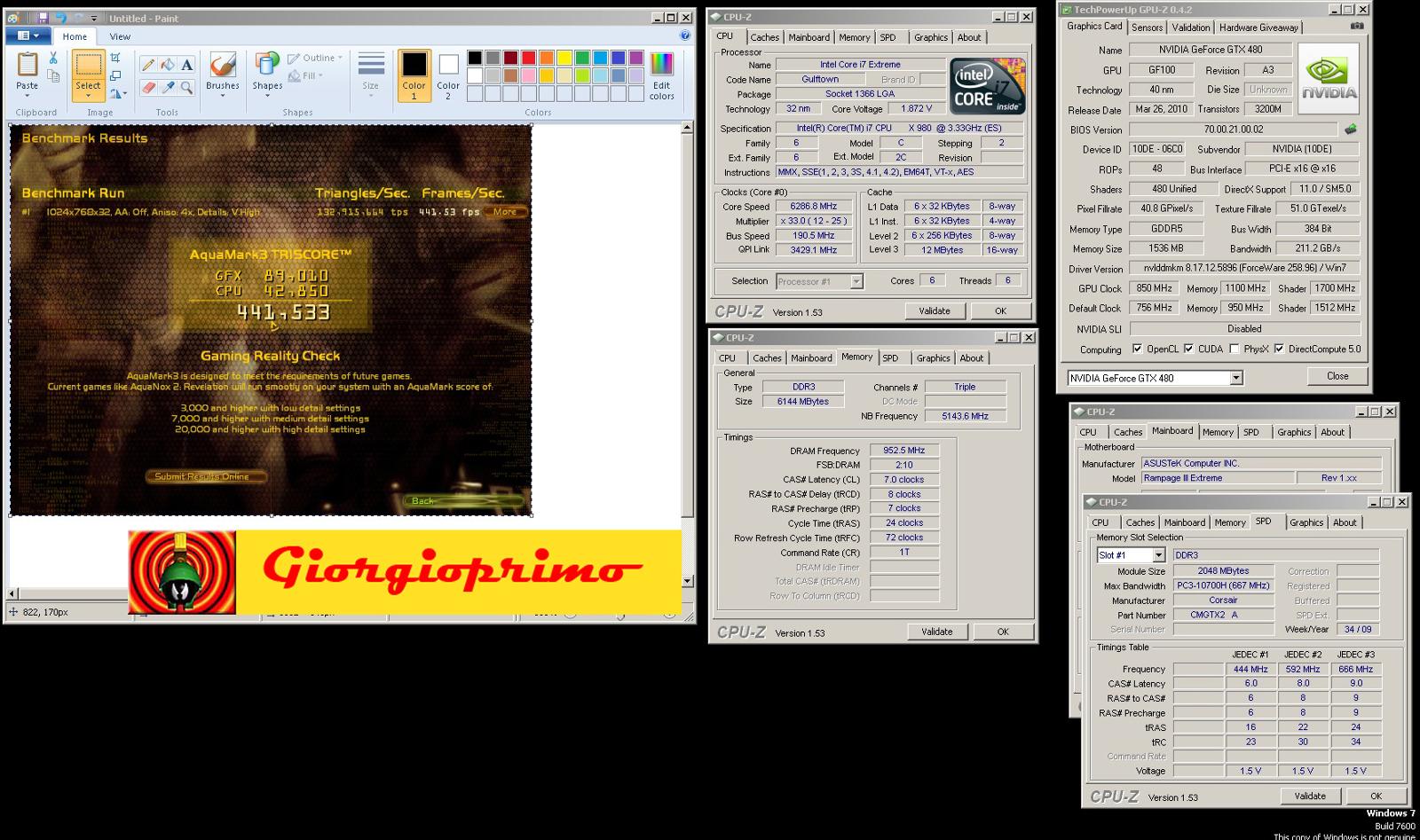
Task: Click Validate in the CPU-Z CPU window
Action: tap(934, 310)
